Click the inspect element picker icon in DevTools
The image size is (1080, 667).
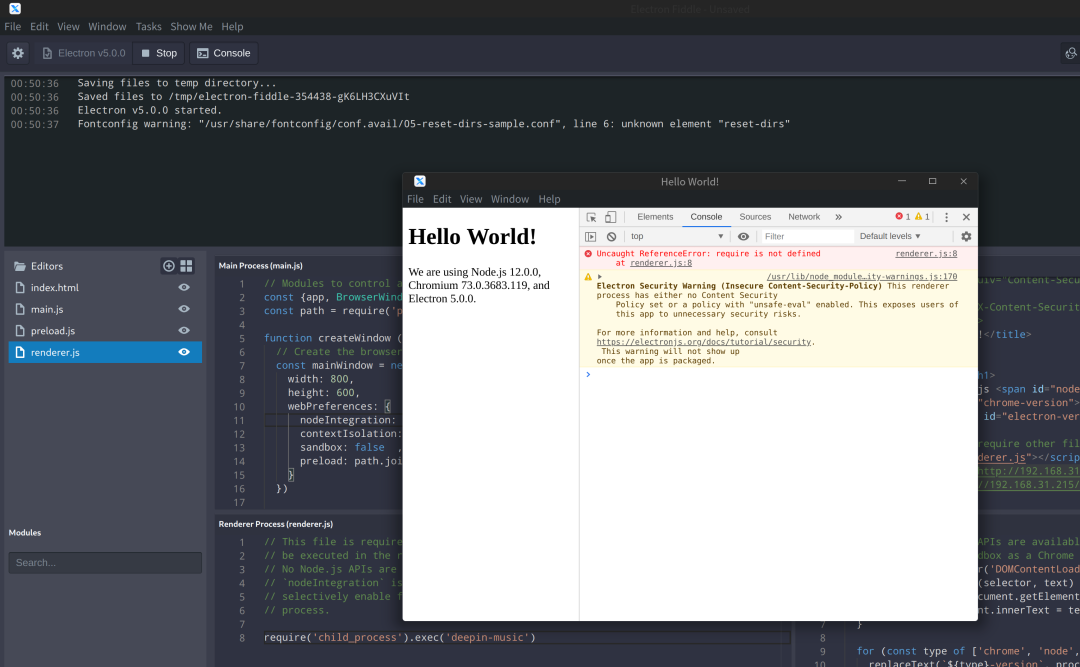591,217
